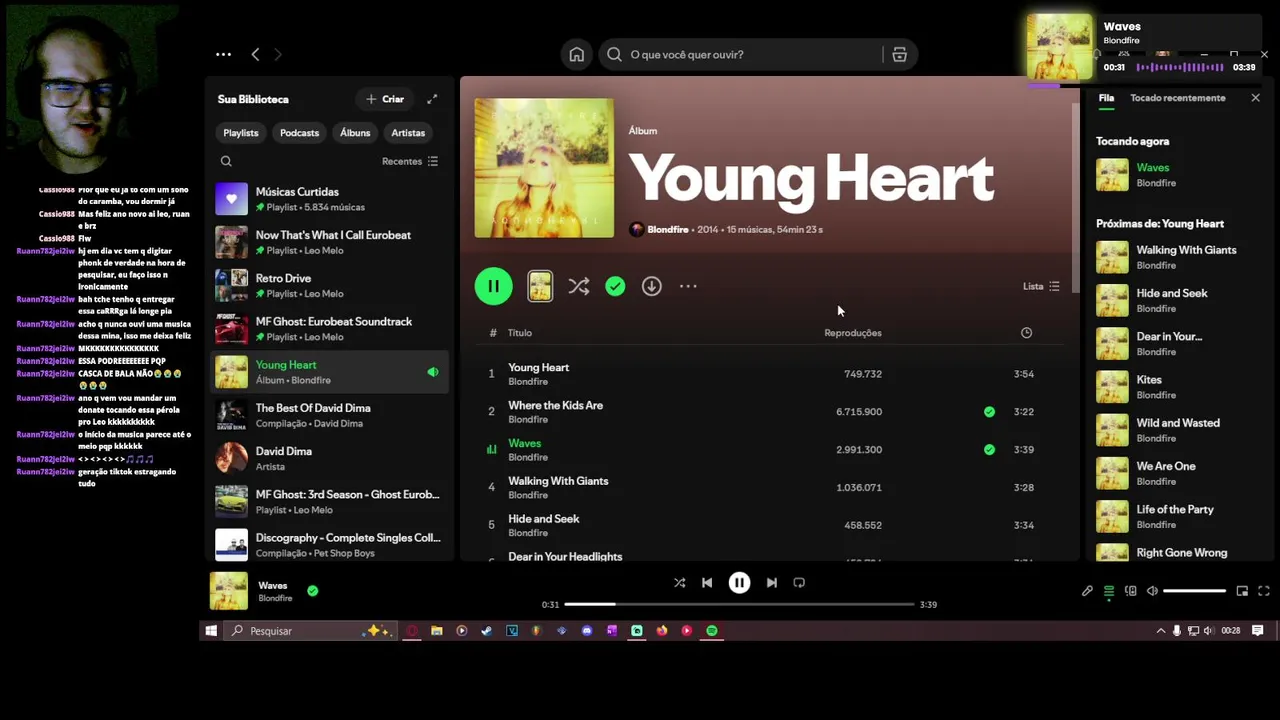Filter the library by Artistas
The height and width of the screenshot is (720, 1280).
point(408,133)
